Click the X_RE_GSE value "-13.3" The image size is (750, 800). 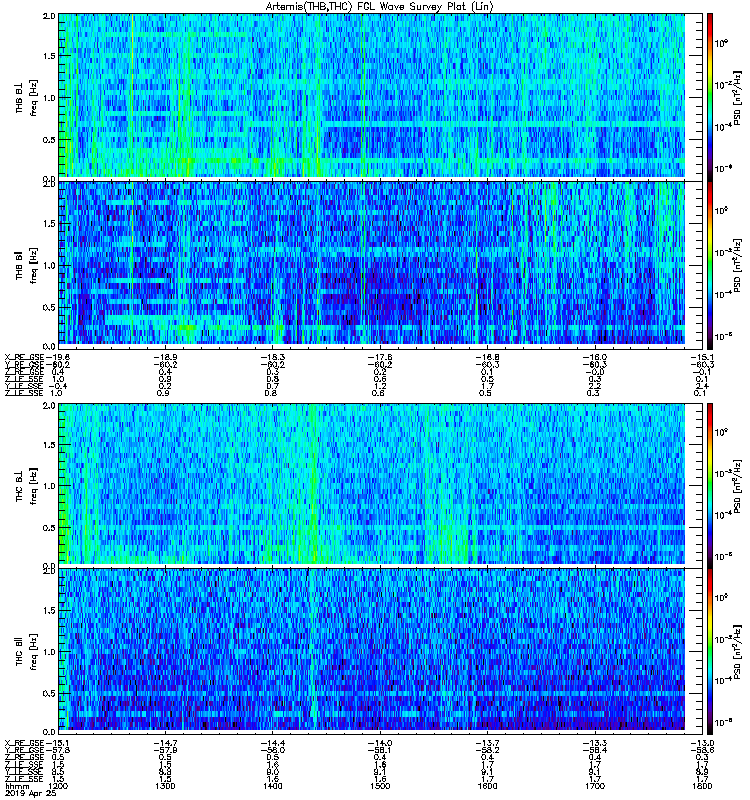(x=595, y=743)
